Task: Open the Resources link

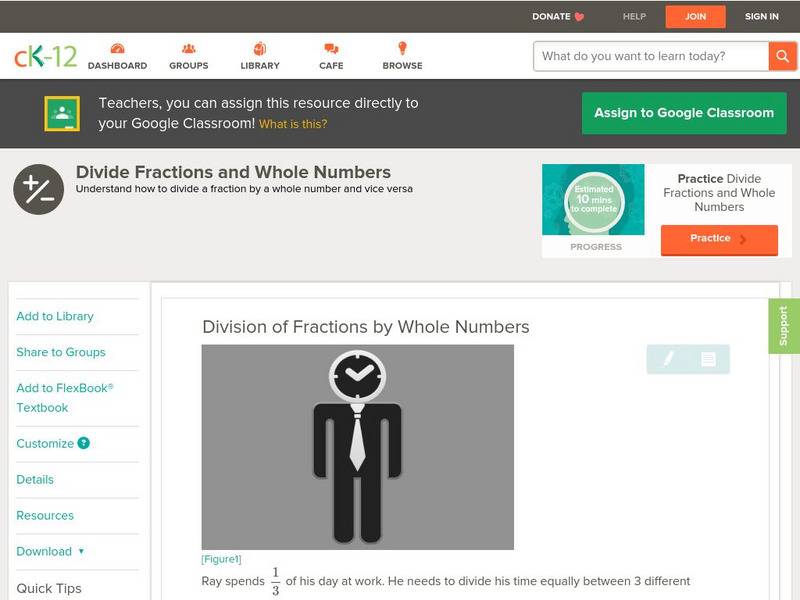Action: 45,515
